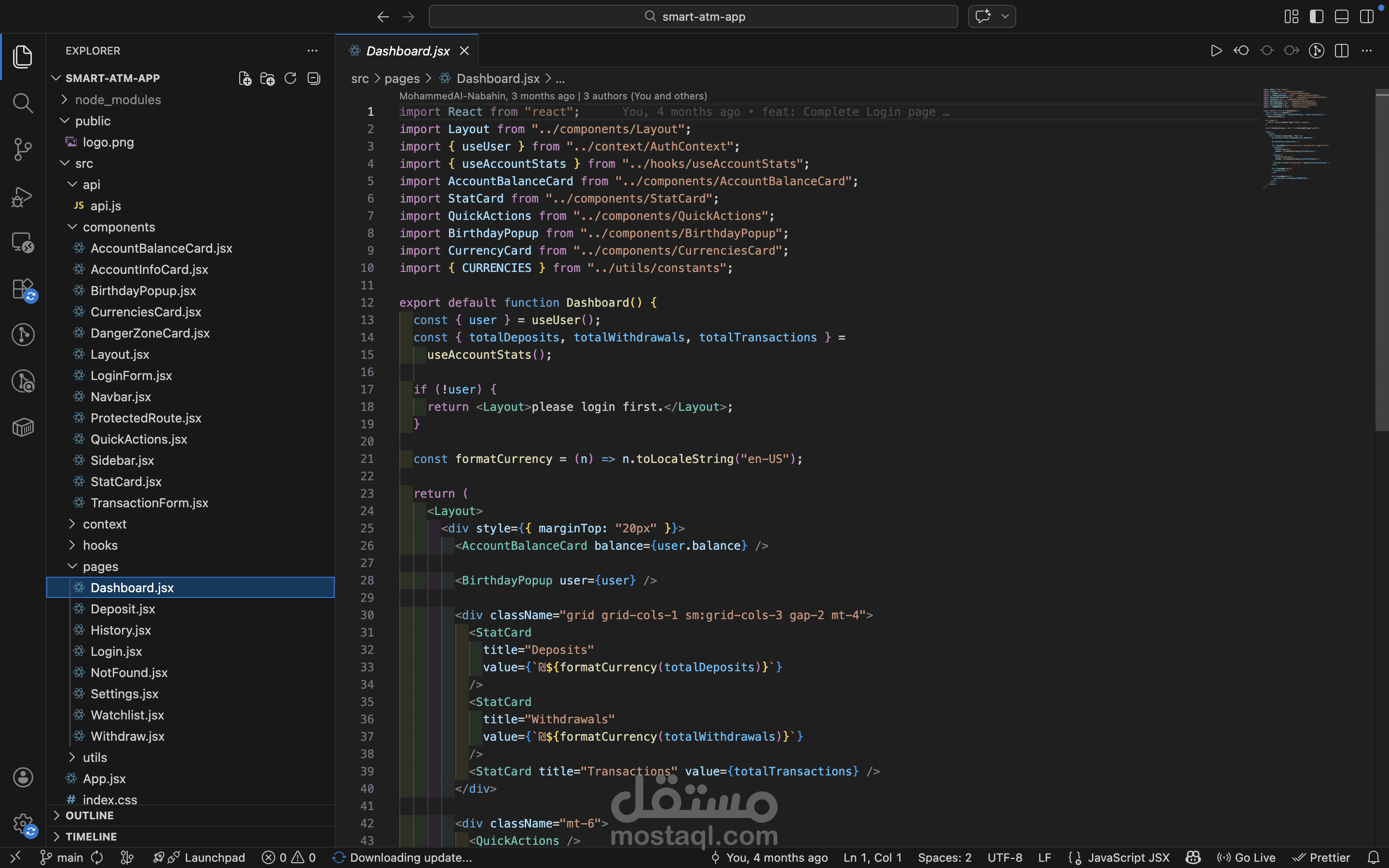Viewport: 1389px width, 868px height.
Task: Open the Run and Debug view
Action: pos(22,196)
